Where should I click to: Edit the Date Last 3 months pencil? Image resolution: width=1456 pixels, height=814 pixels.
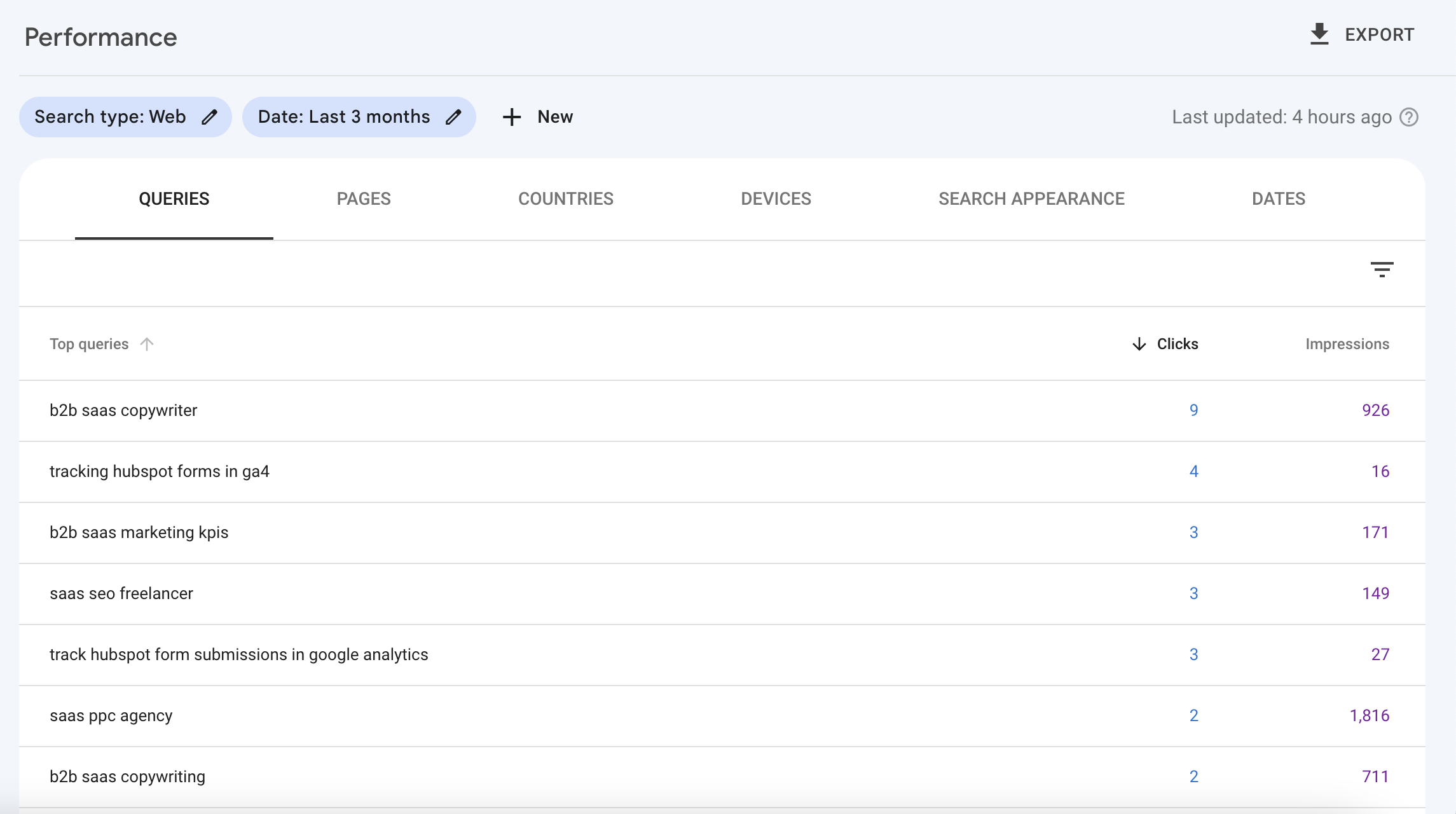click(x=453, y=117)
